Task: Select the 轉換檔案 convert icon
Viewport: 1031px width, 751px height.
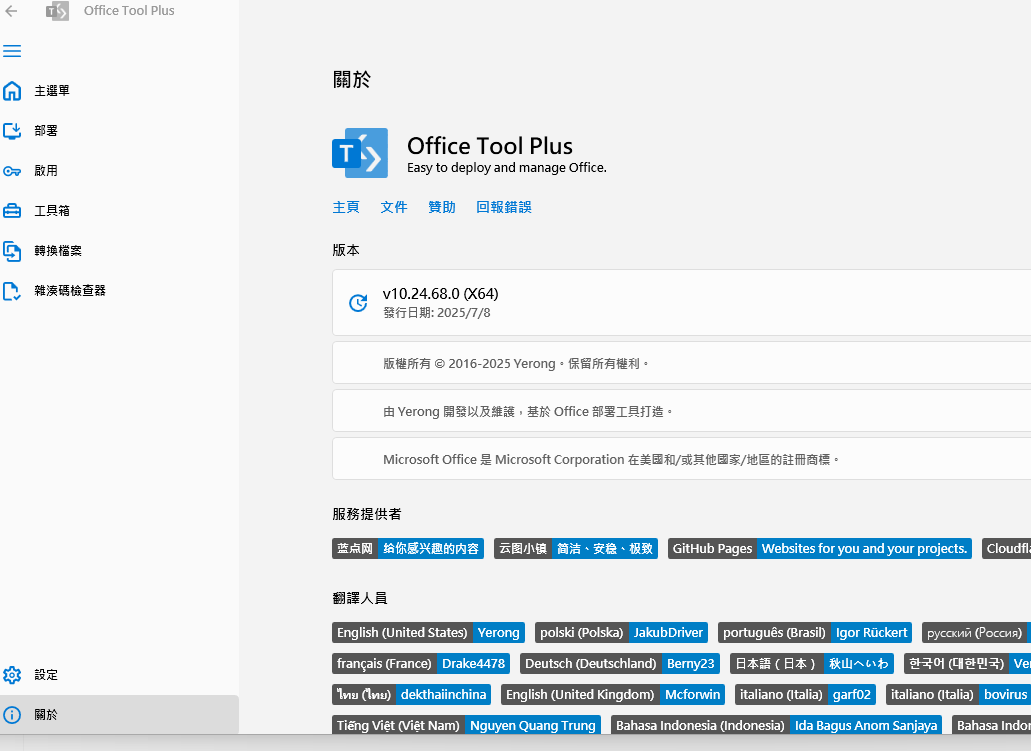Action: [12, 251]
